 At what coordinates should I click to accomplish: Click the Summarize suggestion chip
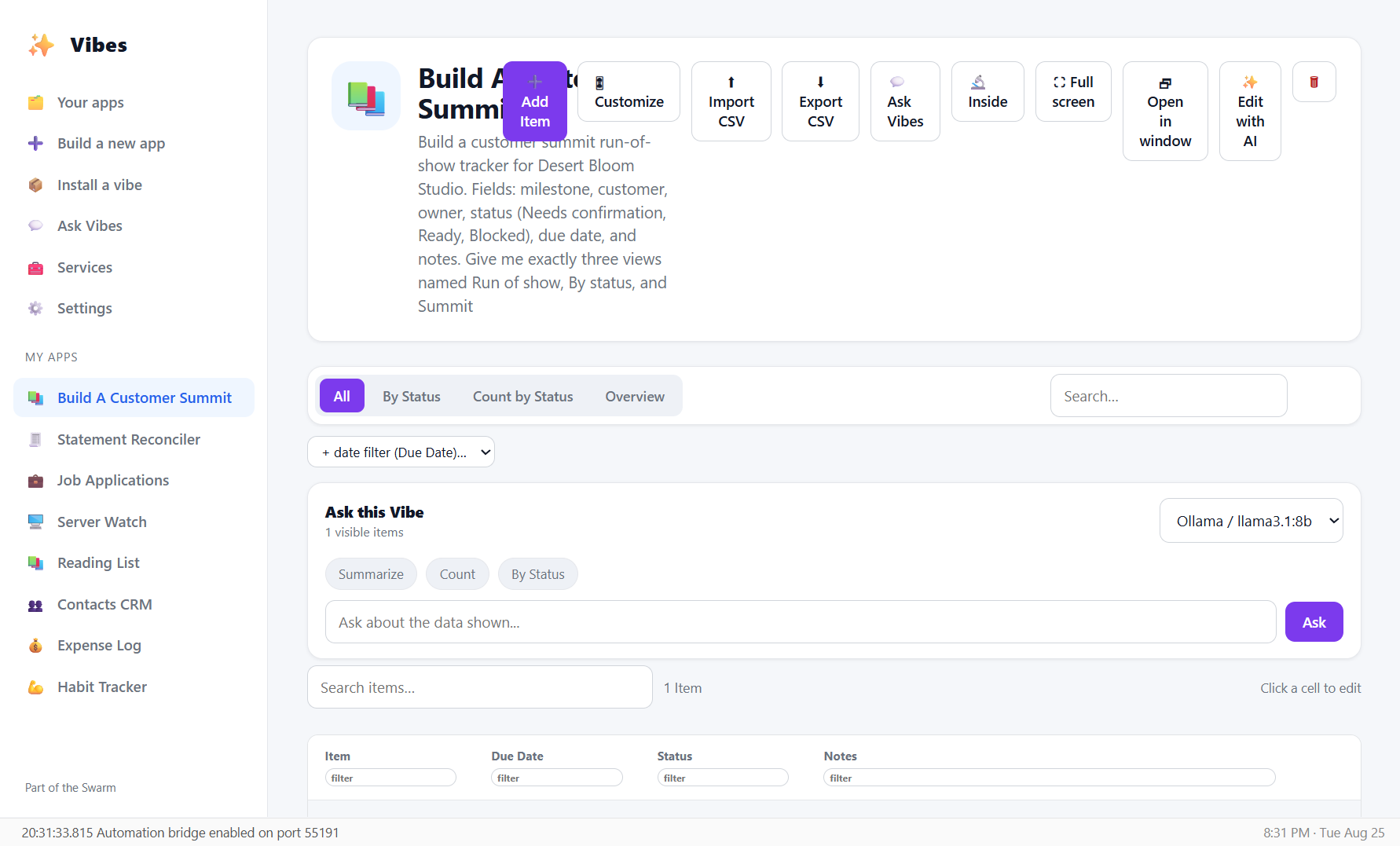click(371, 574)
